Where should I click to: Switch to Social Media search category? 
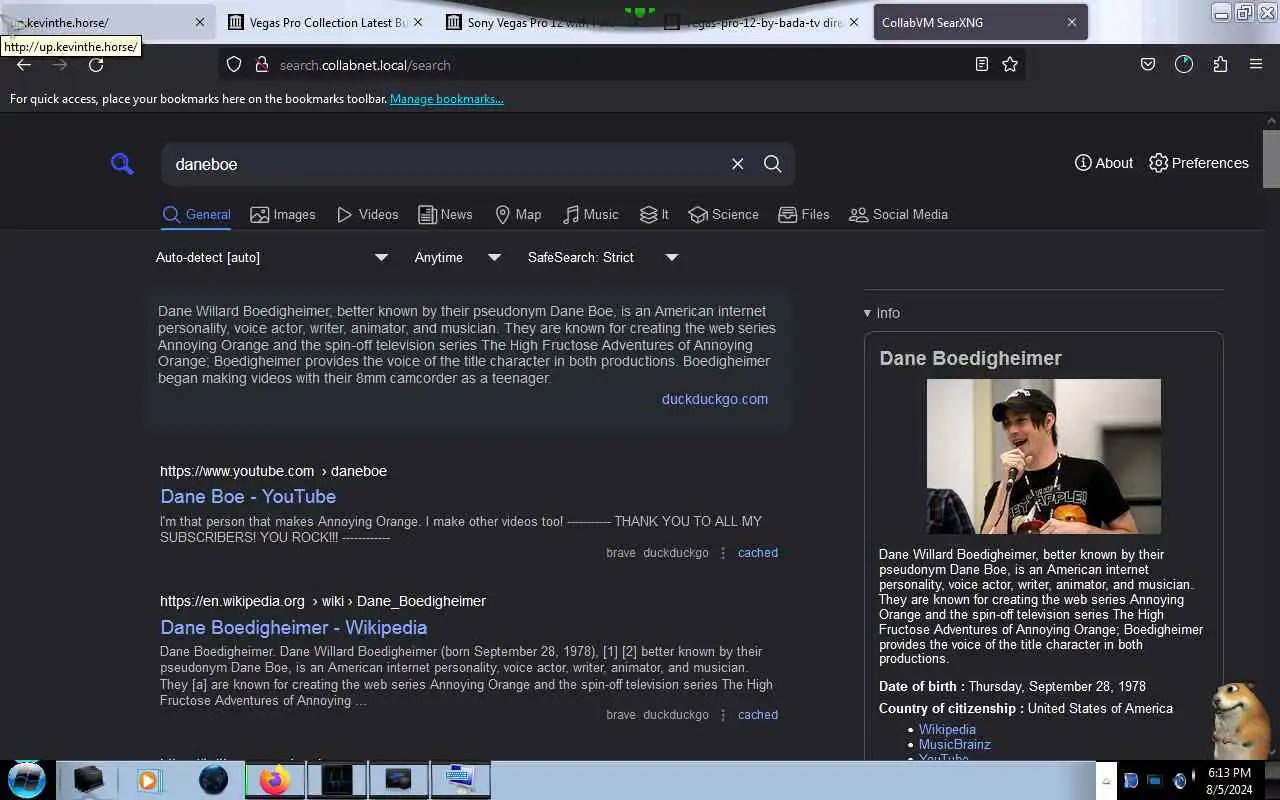point(898,214)
